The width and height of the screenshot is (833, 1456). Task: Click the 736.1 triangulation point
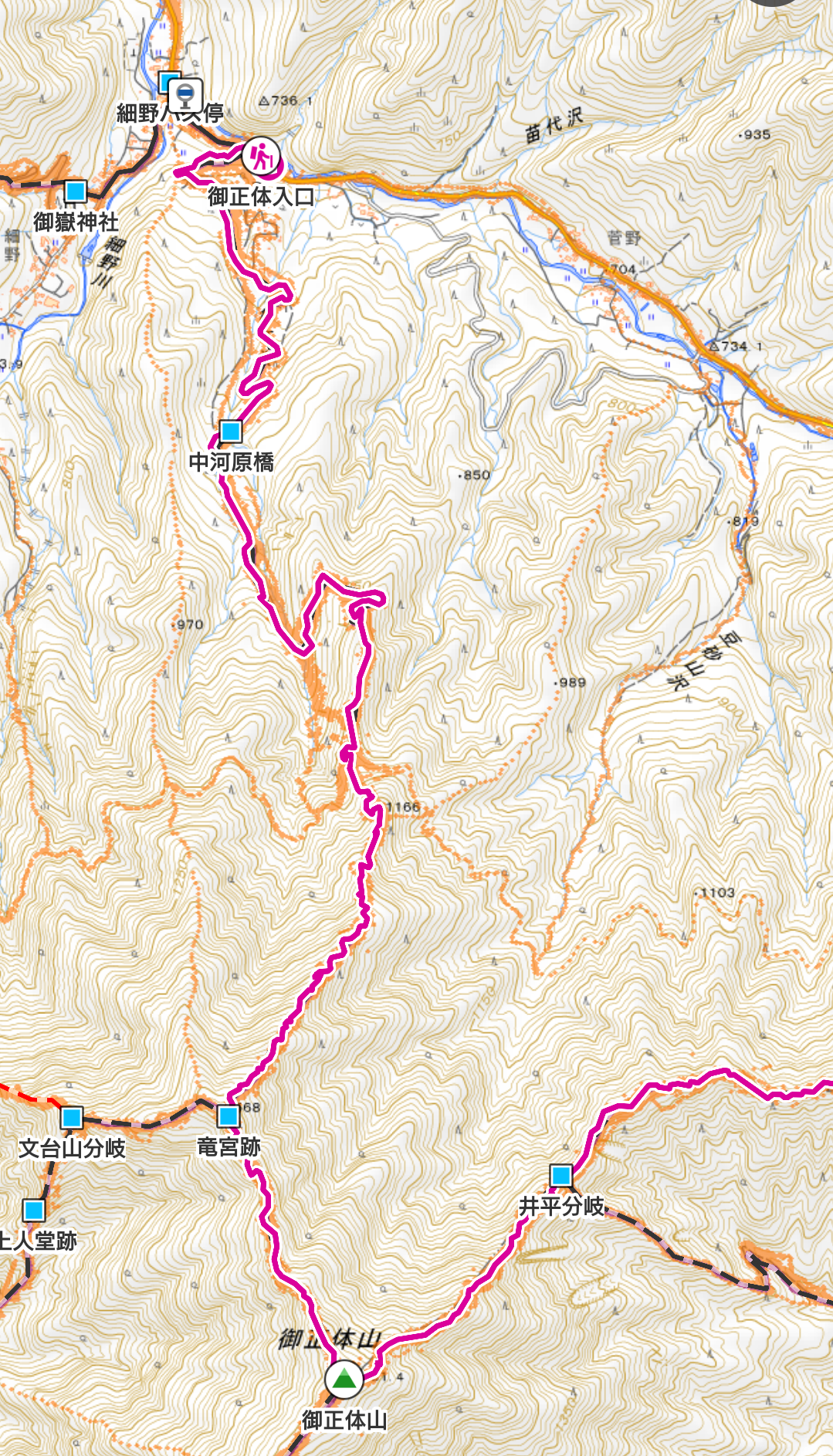click(286, 100)
